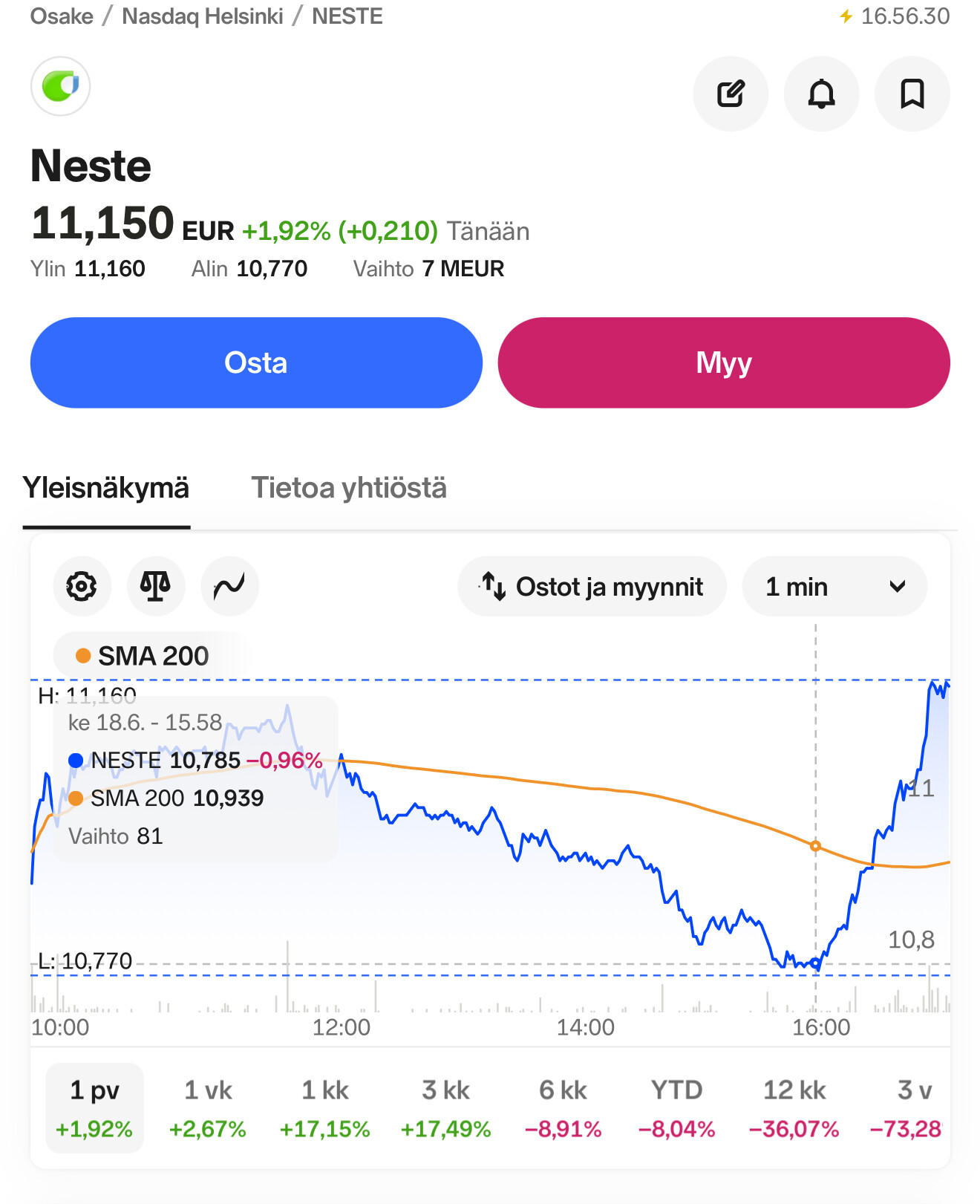Bookmark Neste to the watchlist
Viewport: 980px width, 1204px height.
click(912, 94)
